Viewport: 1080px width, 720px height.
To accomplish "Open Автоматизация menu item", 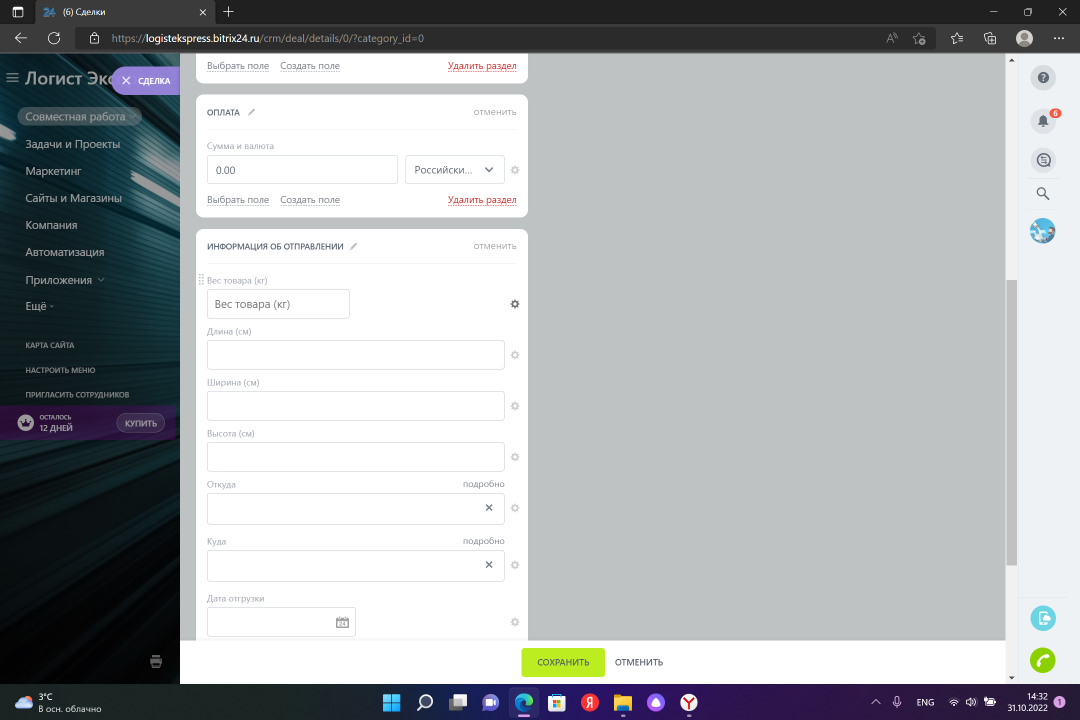I will tap(65, 252).
